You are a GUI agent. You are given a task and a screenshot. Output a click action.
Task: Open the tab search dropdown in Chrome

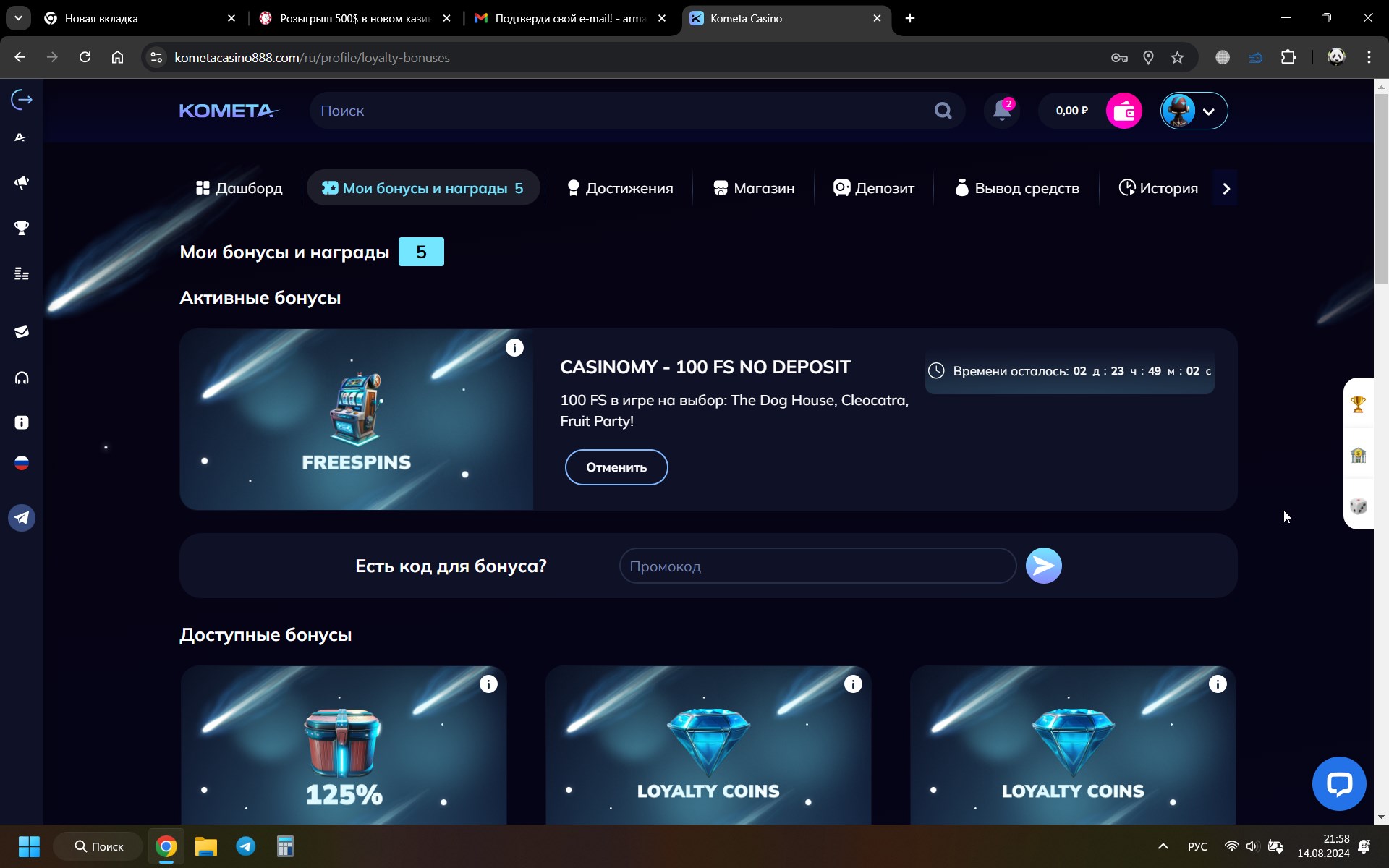tap(18, 18)
